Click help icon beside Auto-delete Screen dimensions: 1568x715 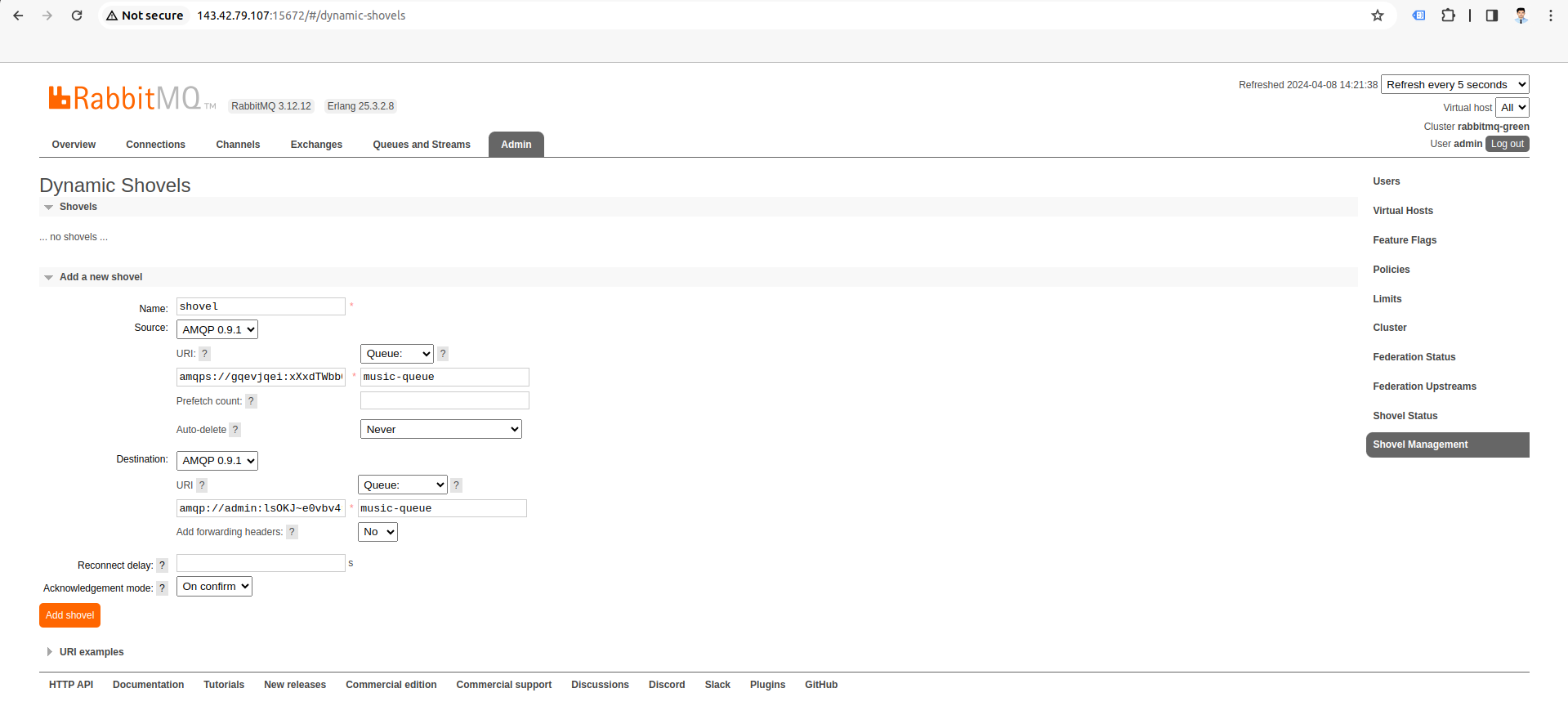[x=235, y=430]
